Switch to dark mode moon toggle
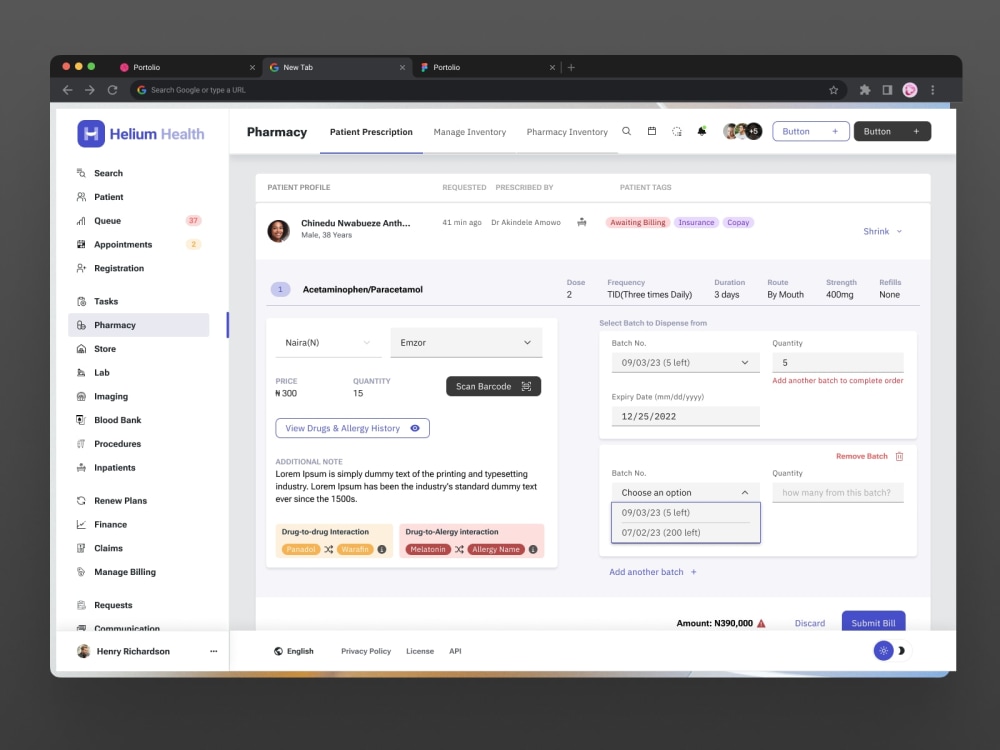Screen dimensions: 1000x750 [902, 651]
